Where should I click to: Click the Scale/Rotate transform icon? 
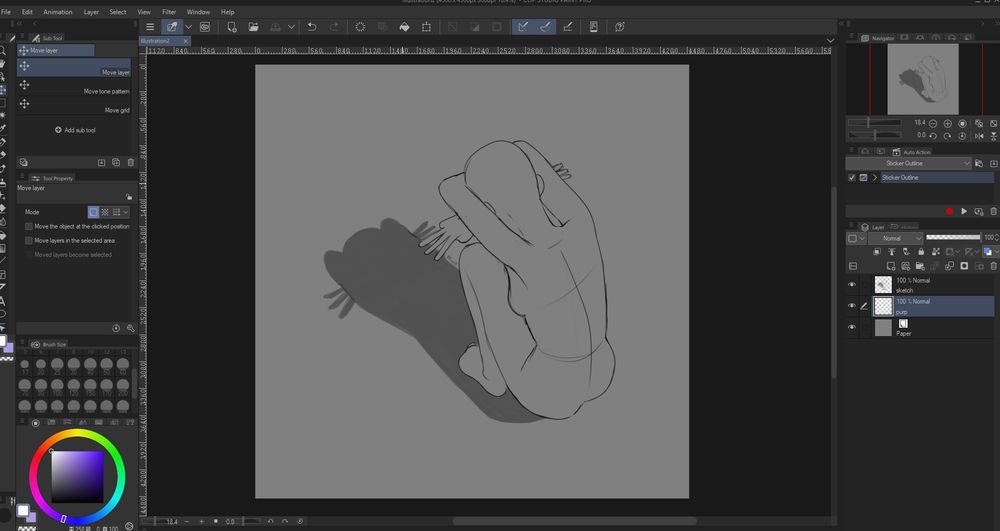[426, 27]
